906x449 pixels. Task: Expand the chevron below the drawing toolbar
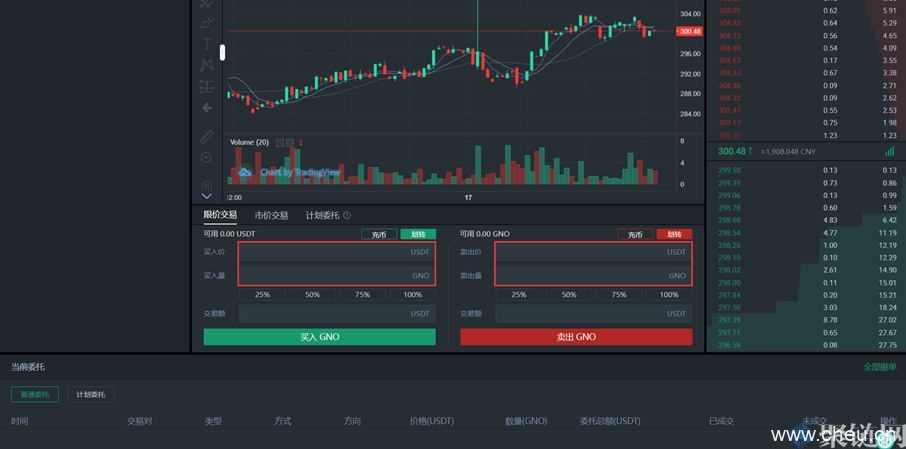click(x=207, y=197)
